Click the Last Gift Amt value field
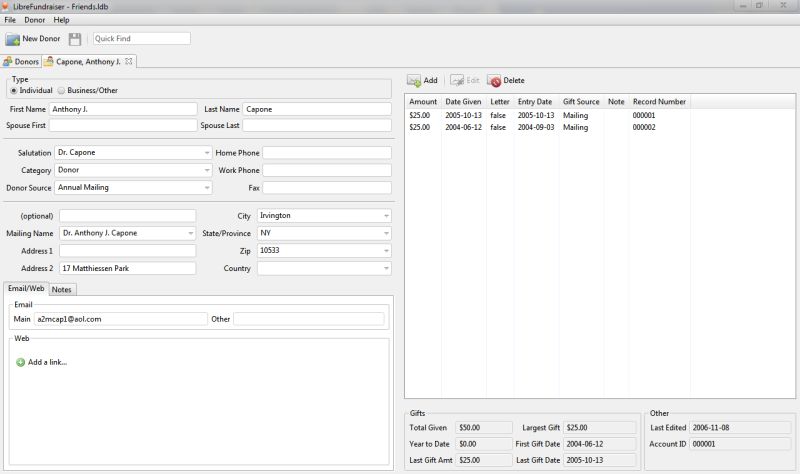 point(484,460)
